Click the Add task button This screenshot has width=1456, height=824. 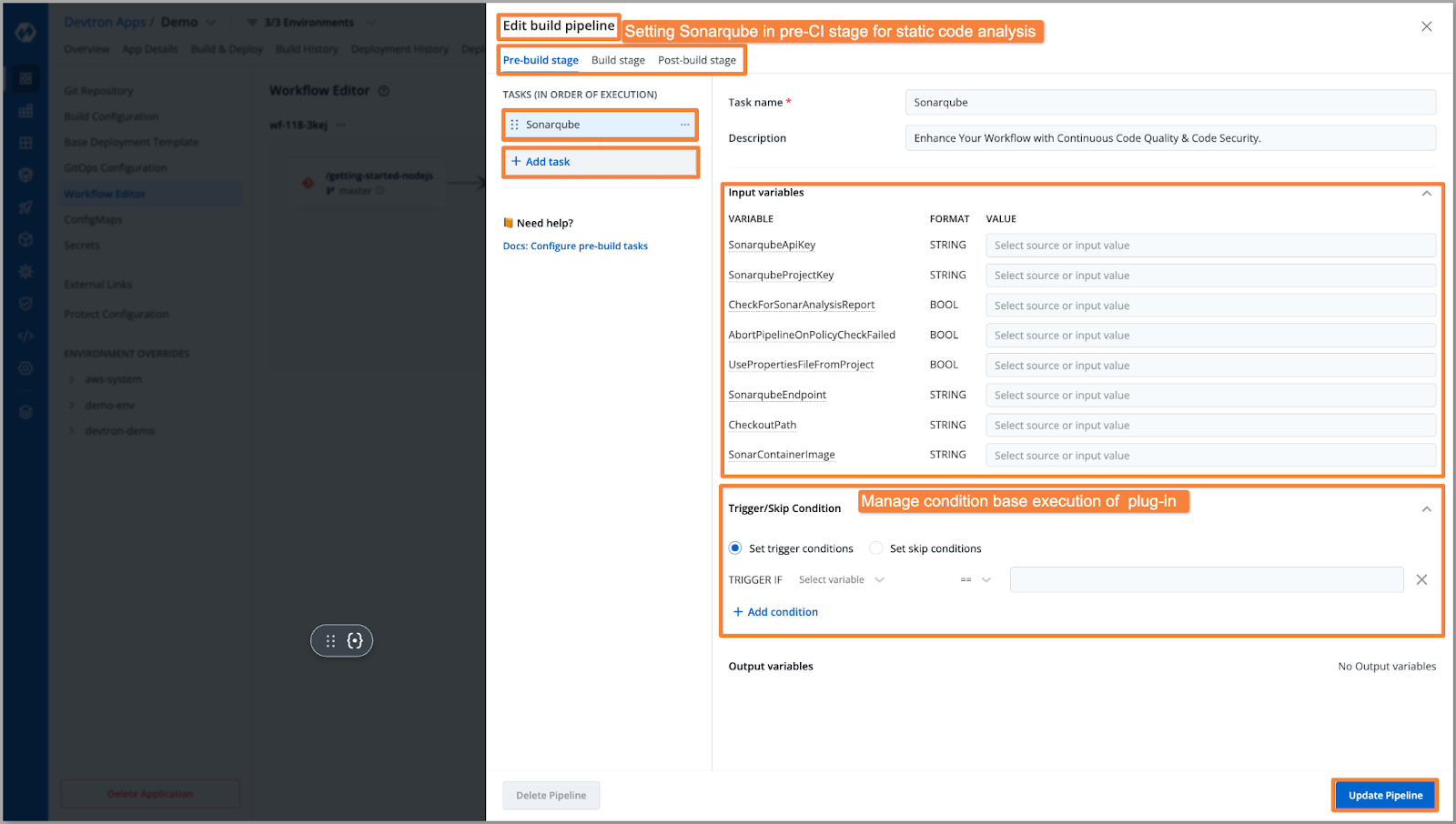point(601,162)
